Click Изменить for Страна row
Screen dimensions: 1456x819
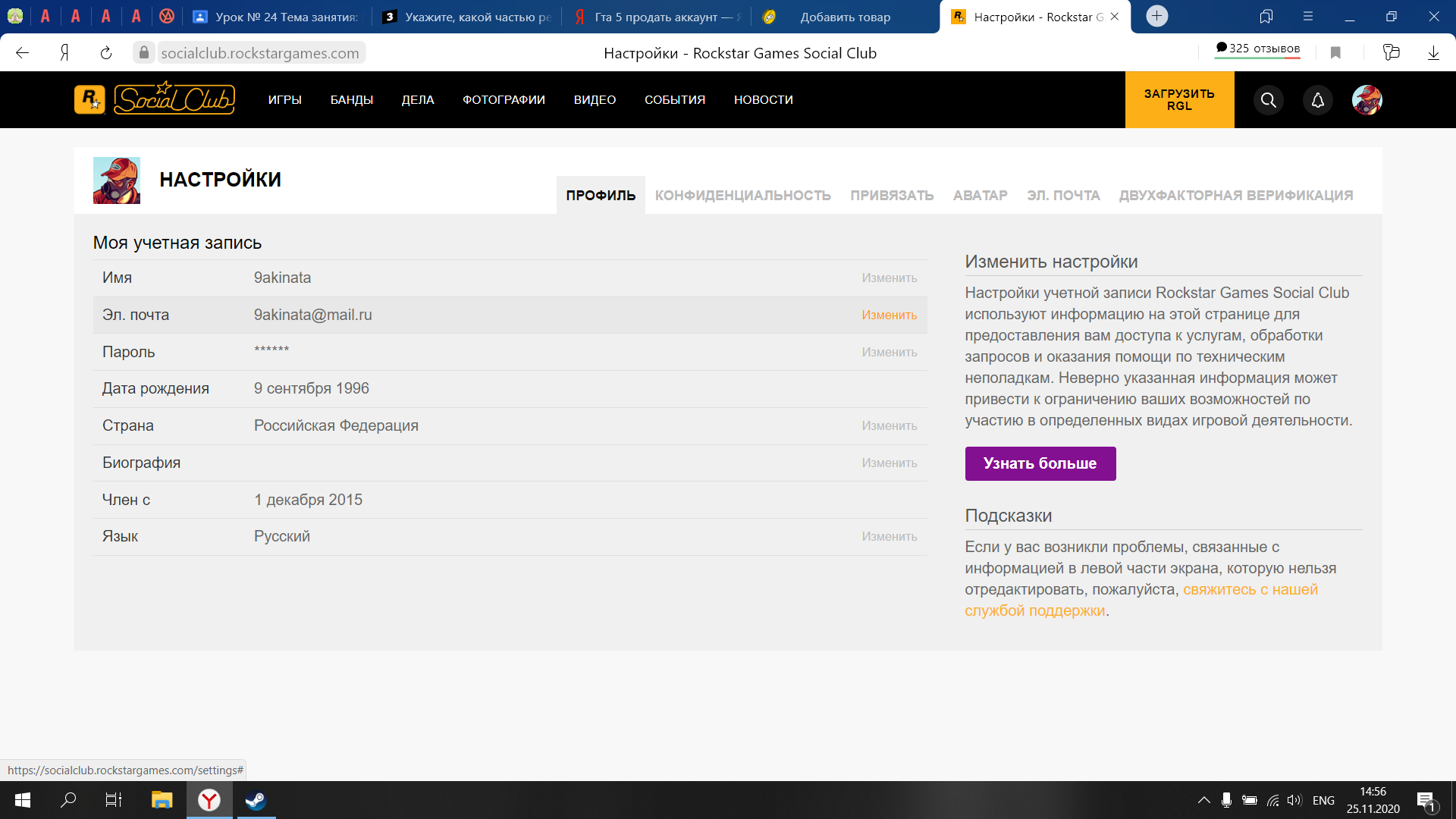point(890,425)
